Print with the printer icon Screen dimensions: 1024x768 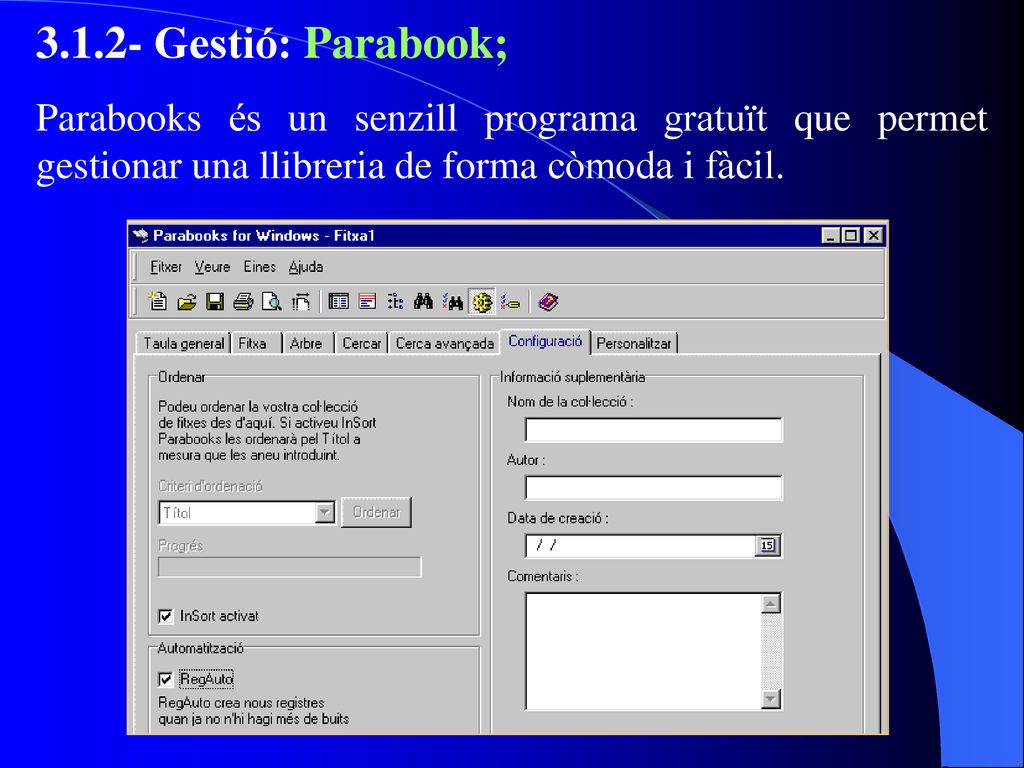click(243, 302)
